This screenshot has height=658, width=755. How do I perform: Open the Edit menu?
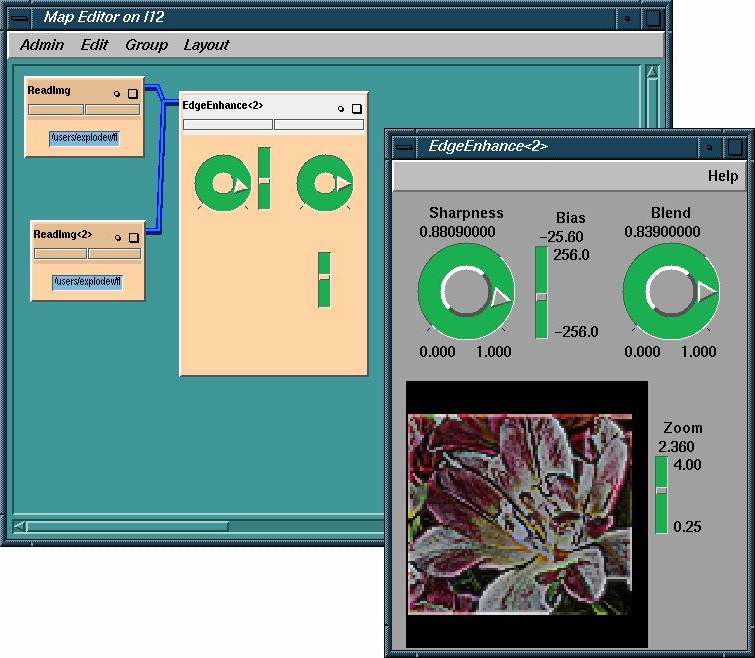point(94,45)
